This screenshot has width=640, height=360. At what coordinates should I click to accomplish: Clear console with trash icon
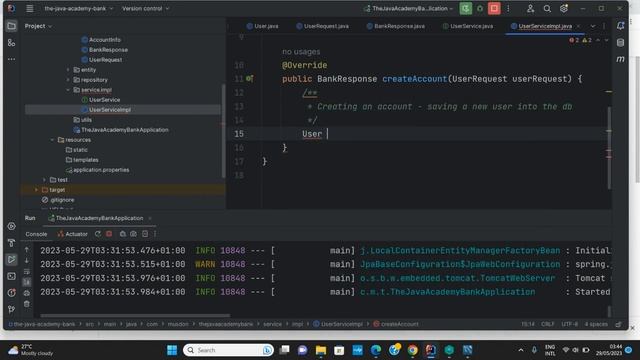[27, 304]
